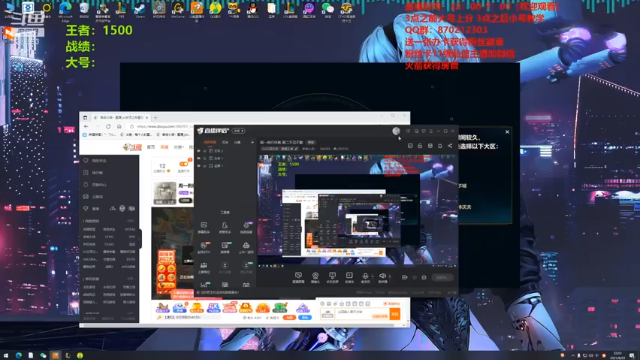Click fourth source button in bottom bar

(x=349, y=277)
